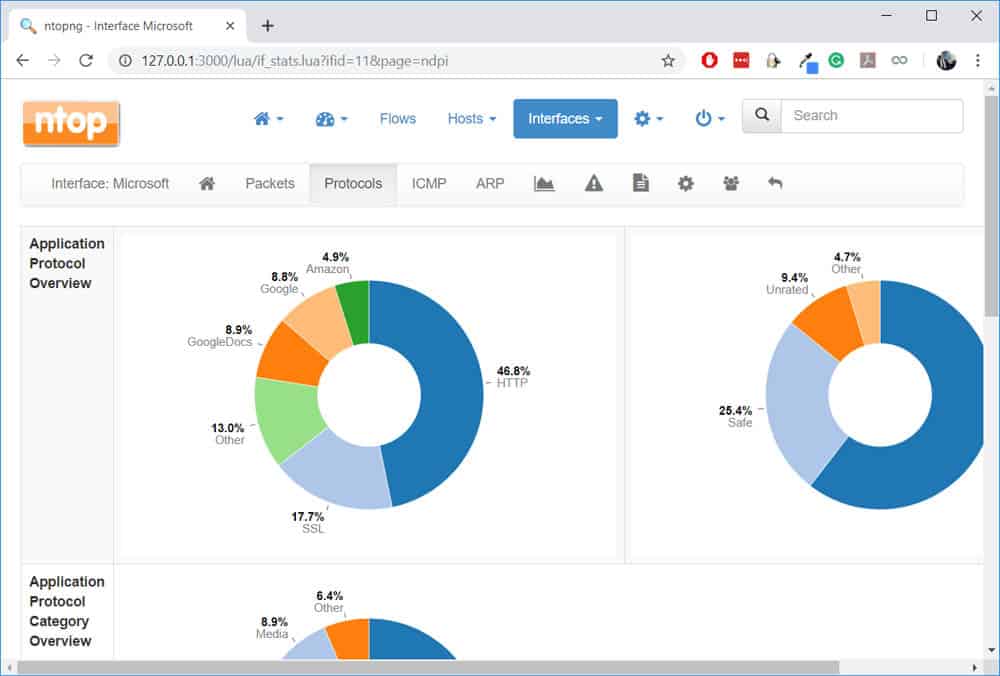Open the alerts warning triangle tab
Image resolution: width=1000 pixels, height=676 pixels.
coord(594,184)
